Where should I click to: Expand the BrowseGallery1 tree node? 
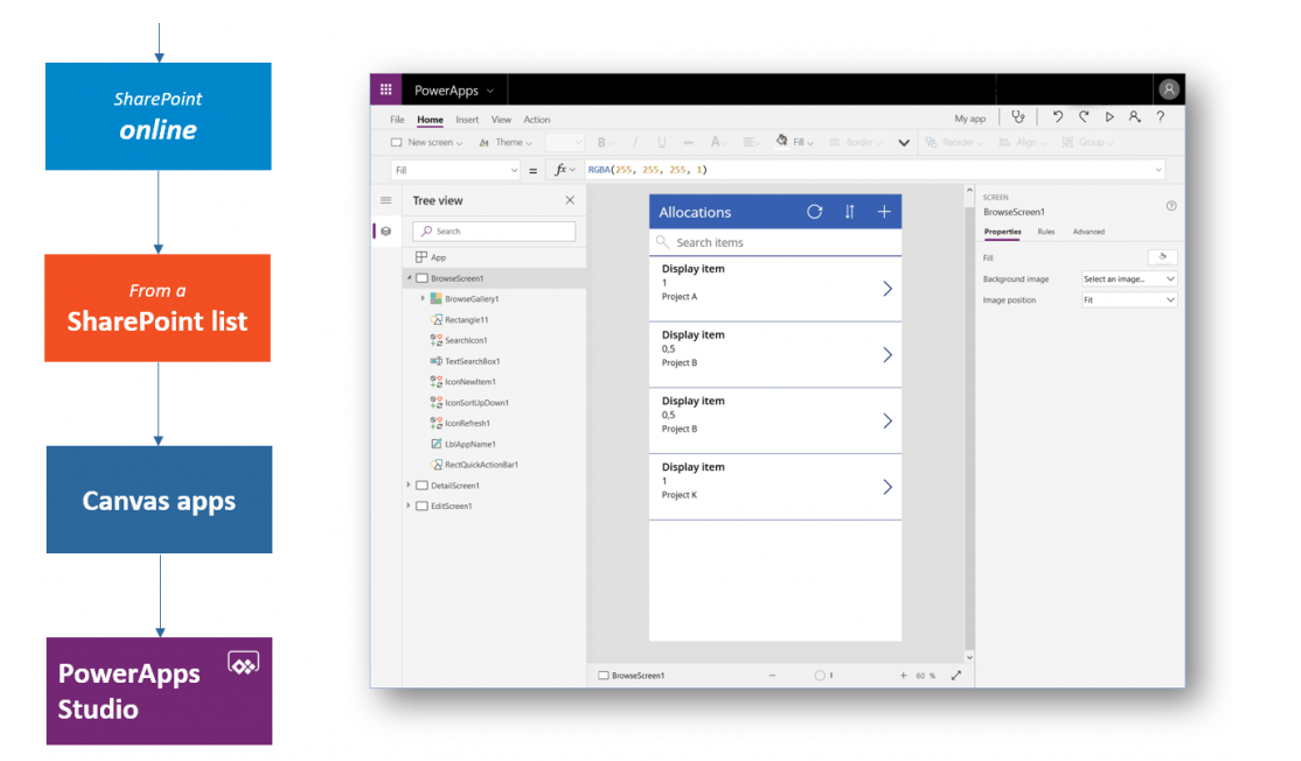[421, 298]
